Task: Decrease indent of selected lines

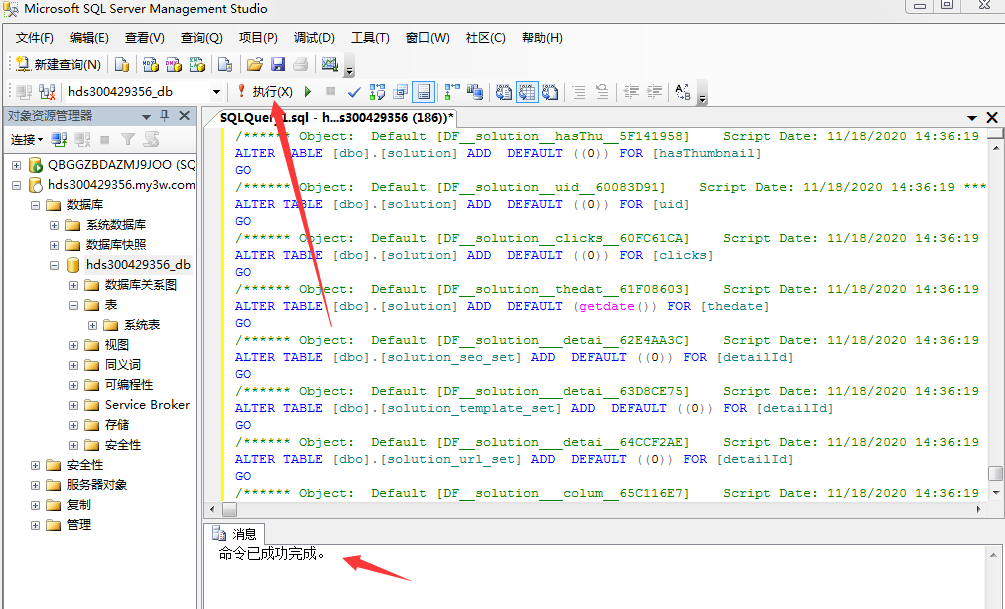Action: [x=631, y=92]
